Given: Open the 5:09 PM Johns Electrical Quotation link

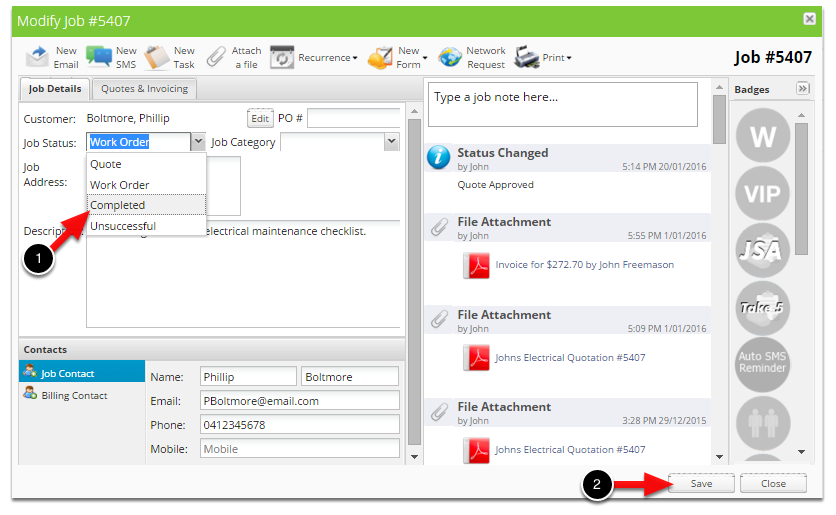Looking at the screenshot, I should (570, 358).
